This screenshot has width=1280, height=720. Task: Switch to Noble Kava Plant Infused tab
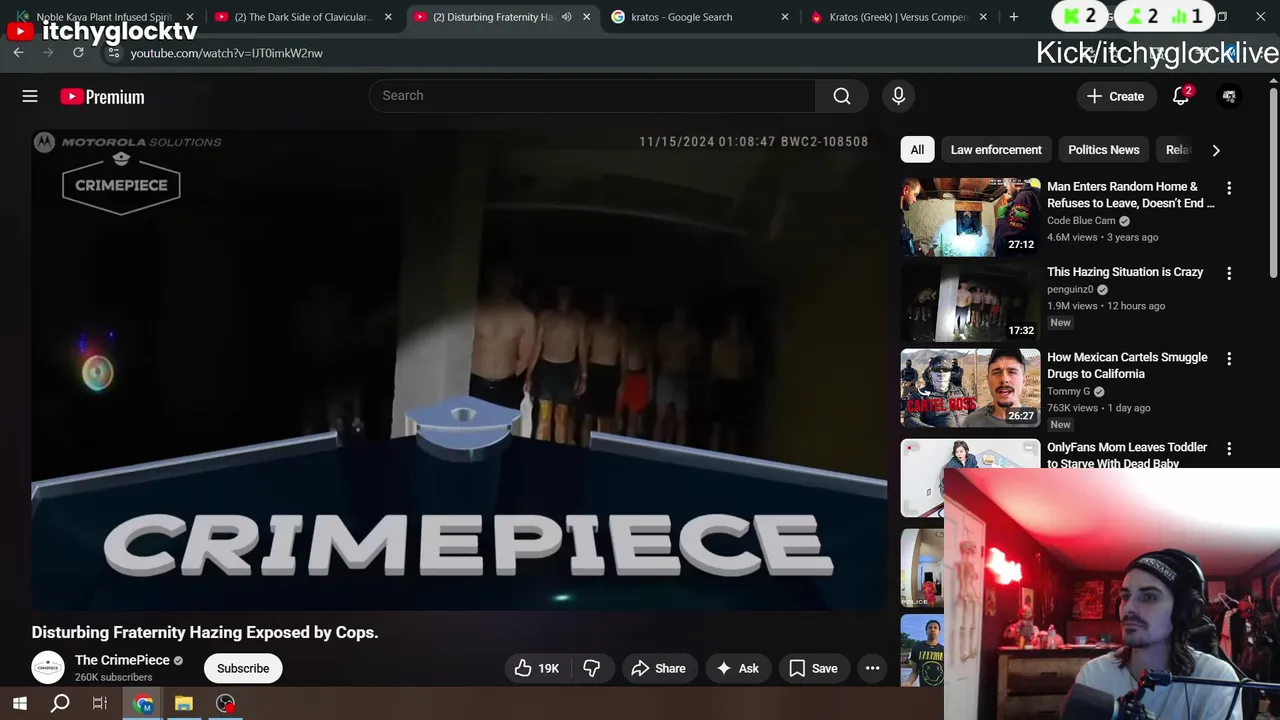click(104, 17)
